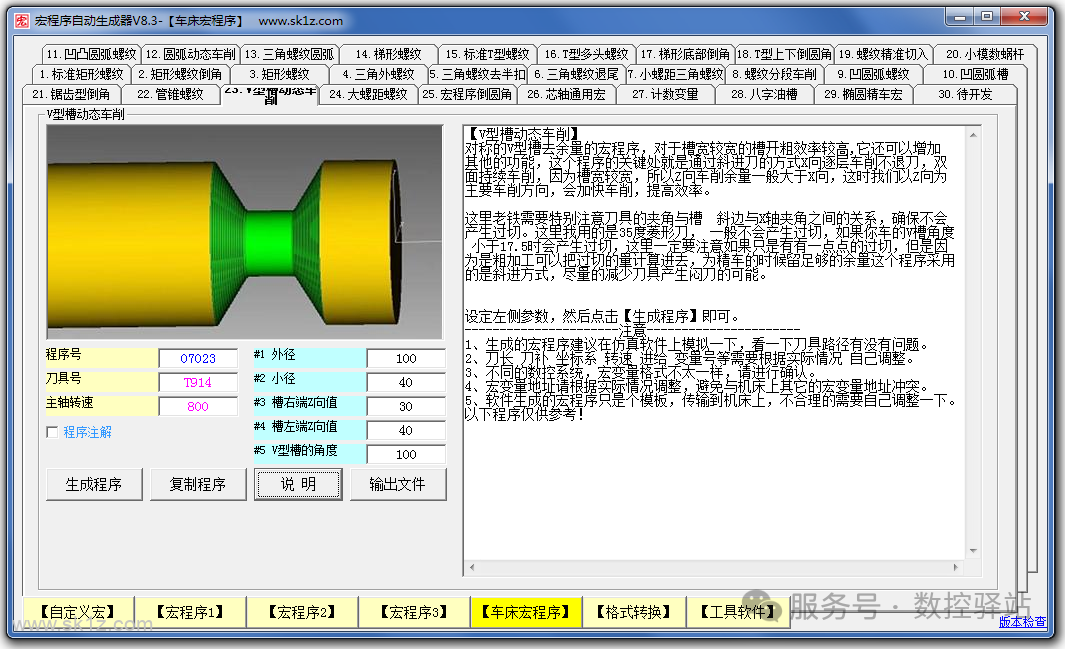
Task: Click the horizontal scrollbar left arrow
Action: coord(472,568)
